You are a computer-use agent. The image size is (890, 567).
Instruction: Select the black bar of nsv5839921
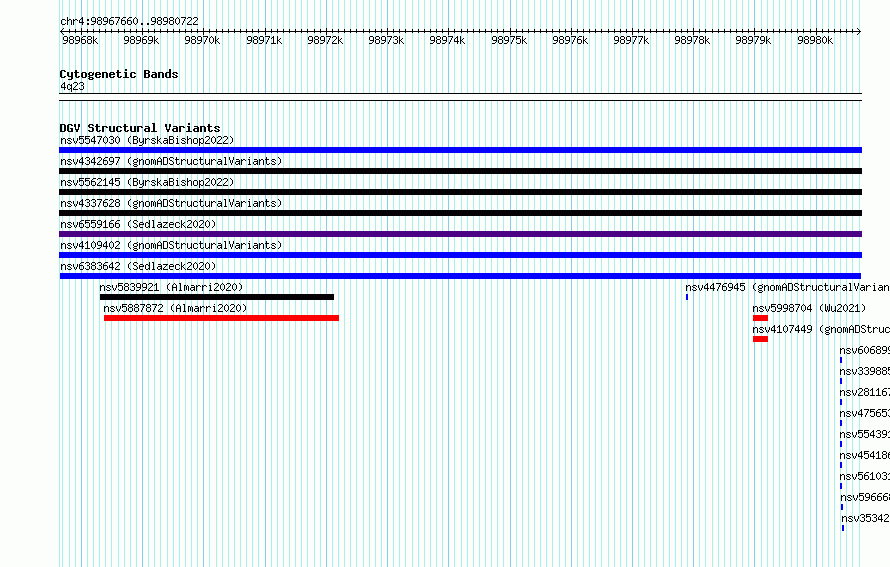217,297
